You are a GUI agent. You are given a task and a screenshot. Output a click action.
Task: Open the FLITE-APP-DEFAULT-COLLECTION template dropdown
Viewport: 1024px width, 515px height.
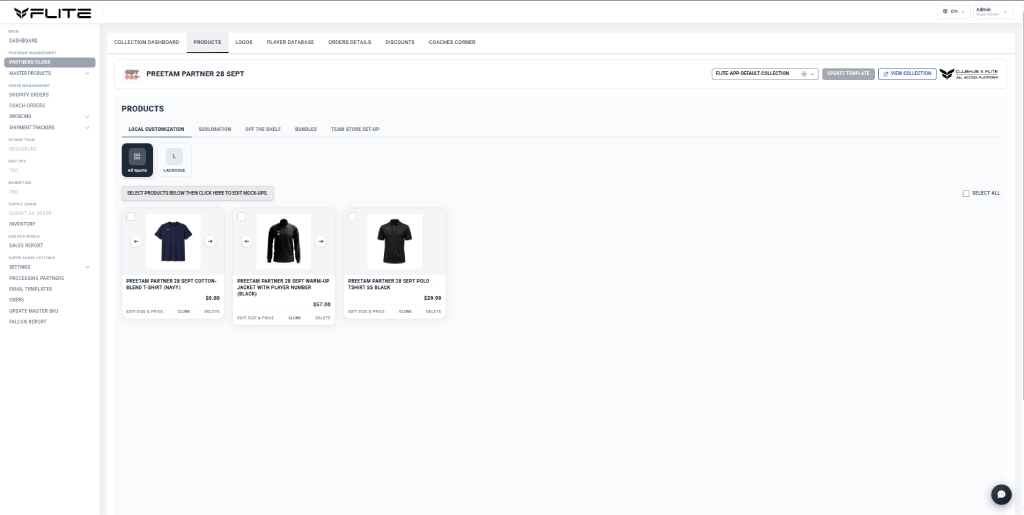765,74
